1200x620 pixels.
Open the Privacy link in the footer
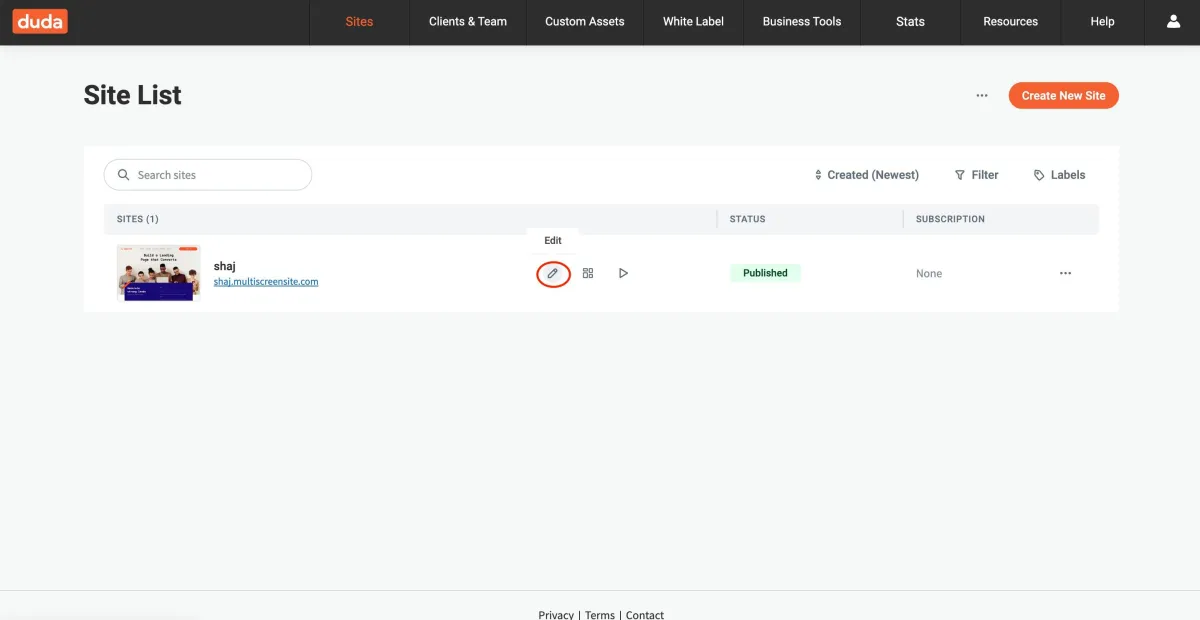pos(556,614)
